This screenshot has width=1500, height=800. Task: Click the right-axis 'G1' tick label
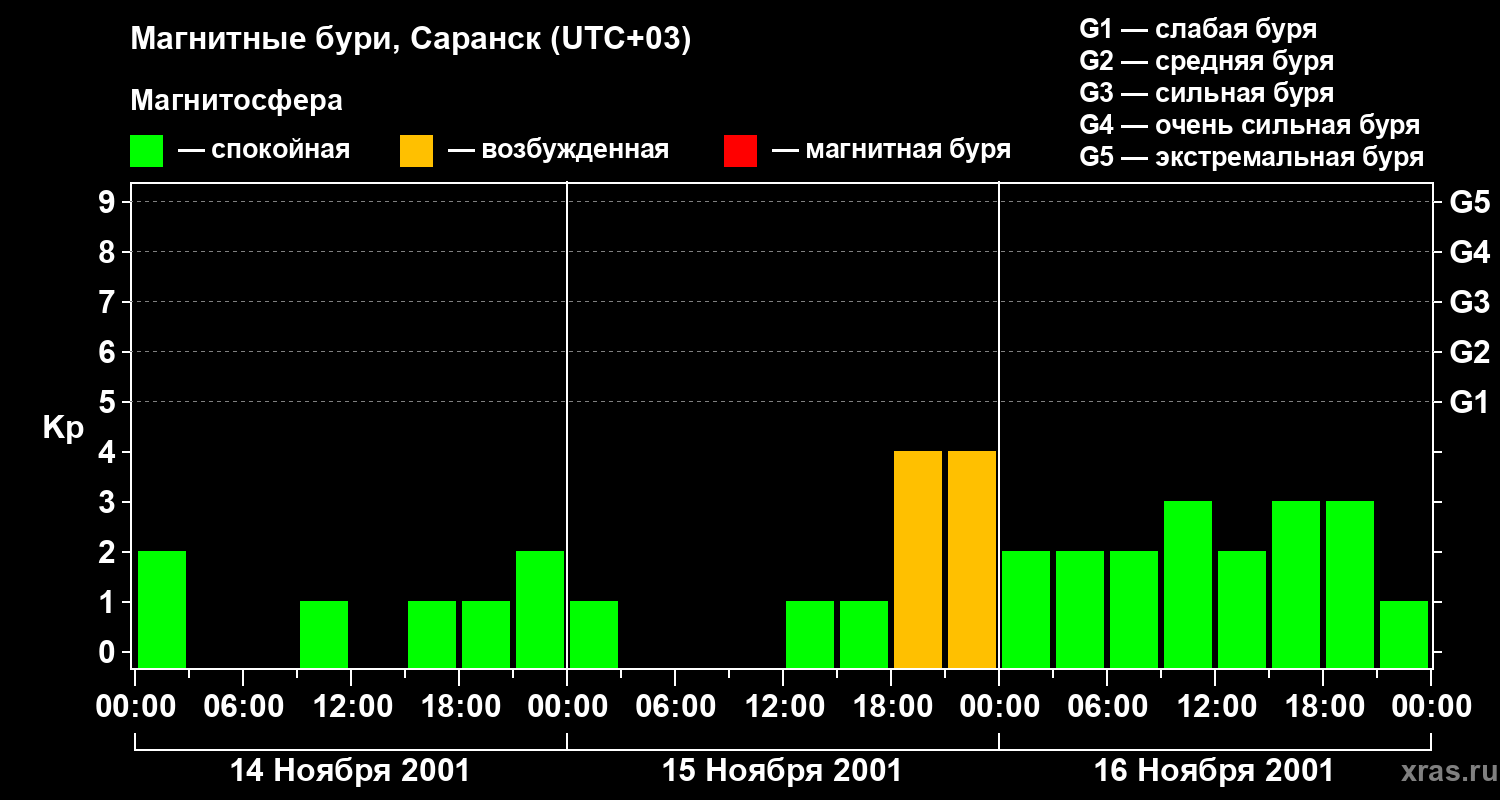pyautogui.click(x=1469, y=402)
